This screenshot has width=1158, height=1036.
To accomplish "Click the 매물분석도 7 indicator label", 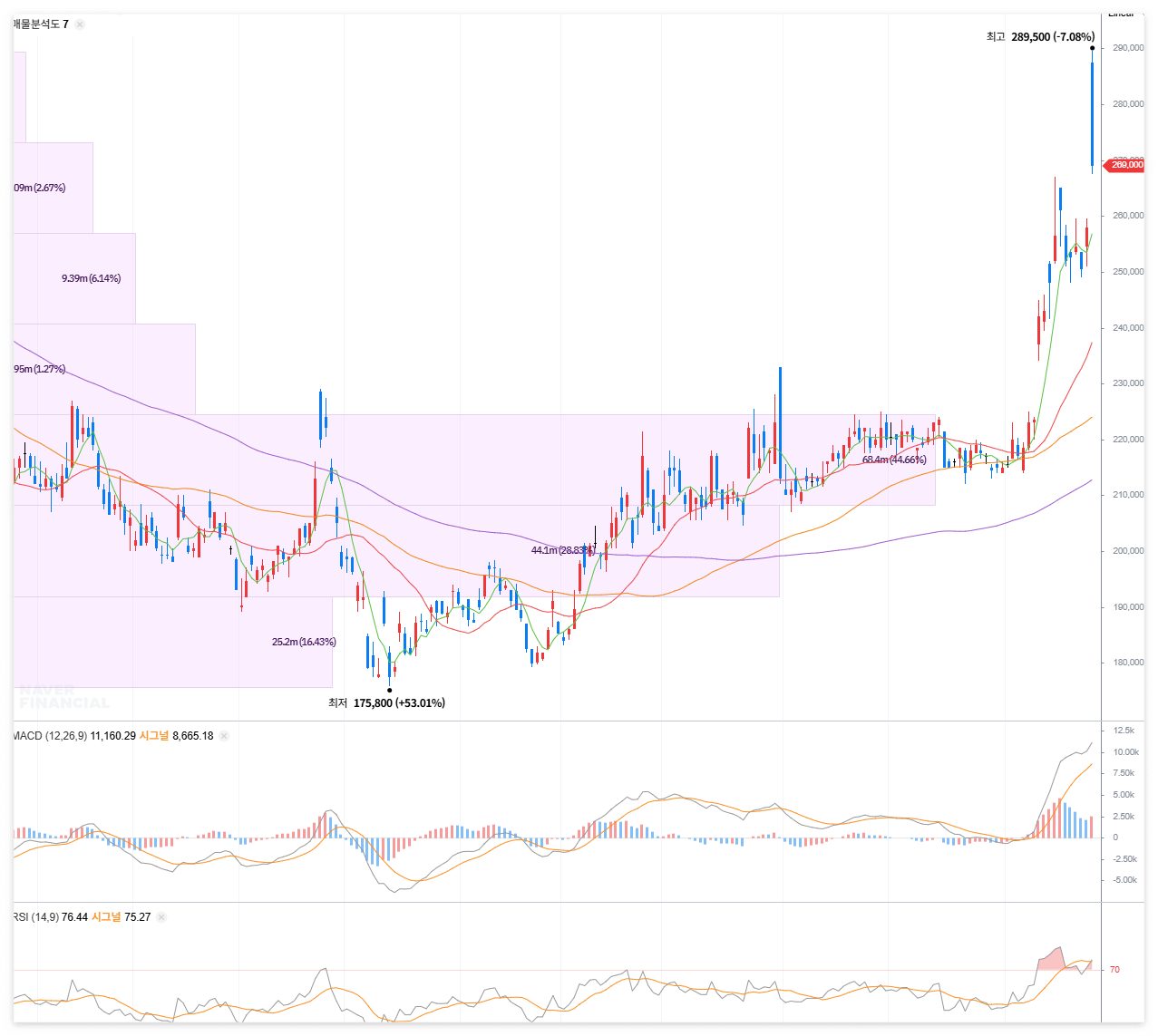I will [41, 24].
